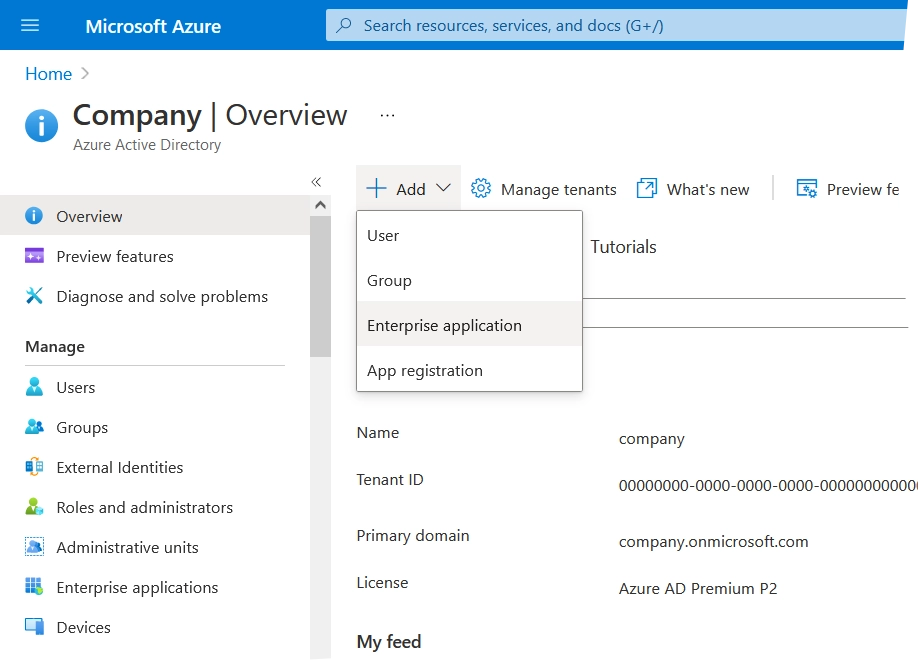Collapse the Add dropdown chevron
Image resolution: width=918 pixels, height=662 pixels.
(444, 188)
